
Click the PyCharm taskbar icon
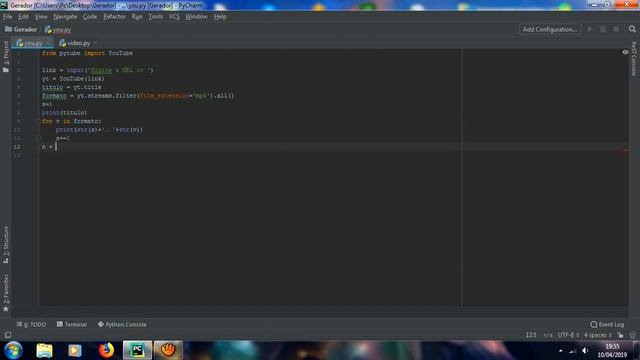click(137, 350)
